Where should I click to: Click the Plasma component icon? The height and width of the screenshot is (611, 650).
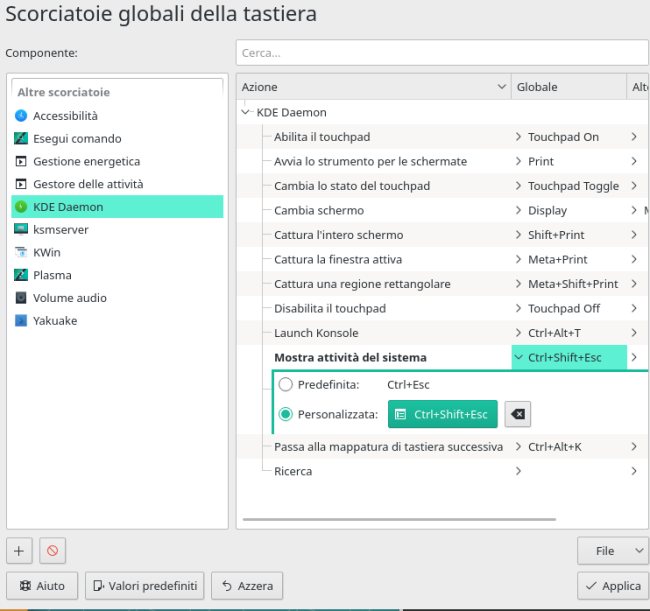point(21,275)
